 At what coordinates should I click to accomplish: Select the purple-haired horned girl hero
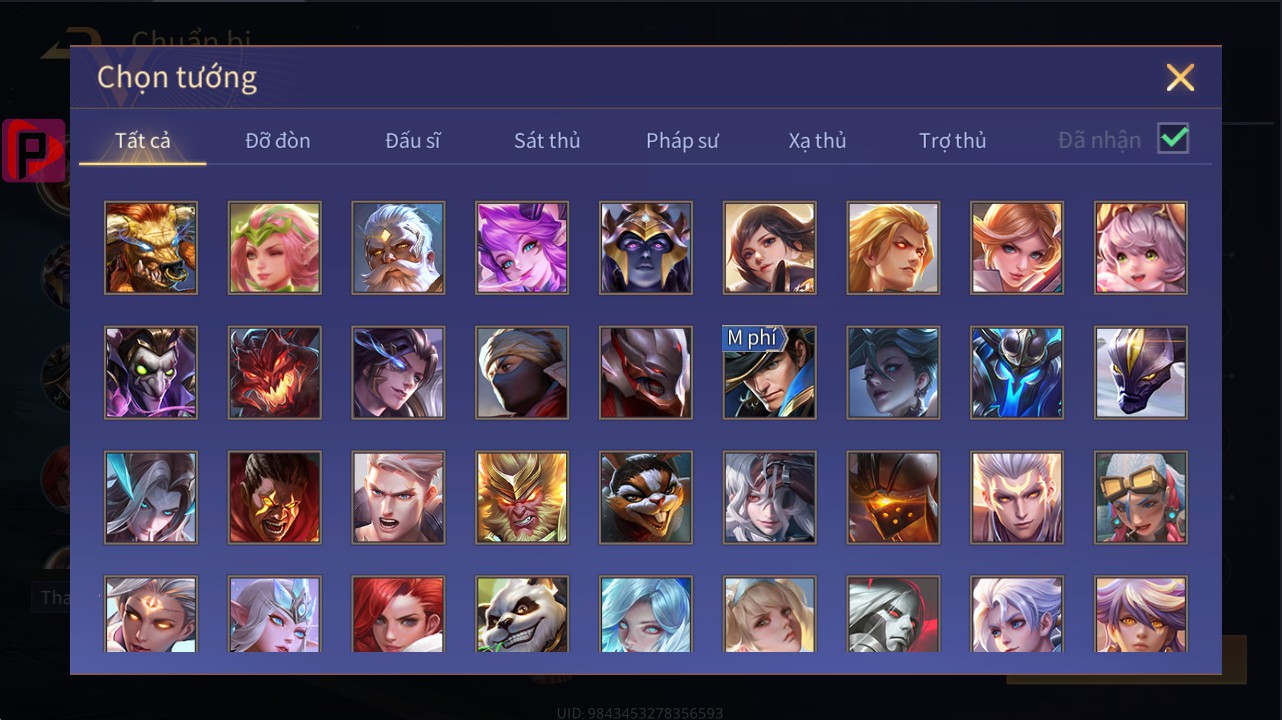pos(522,248)
